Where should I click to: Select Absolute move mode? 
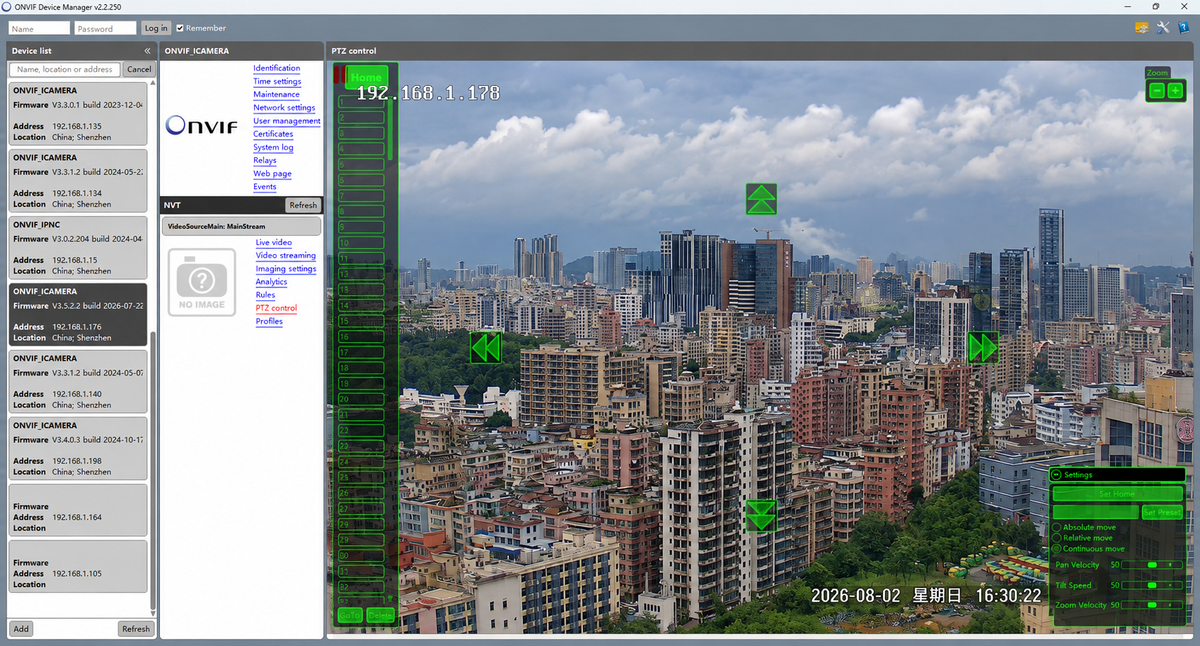click(x=1058, y=527)
